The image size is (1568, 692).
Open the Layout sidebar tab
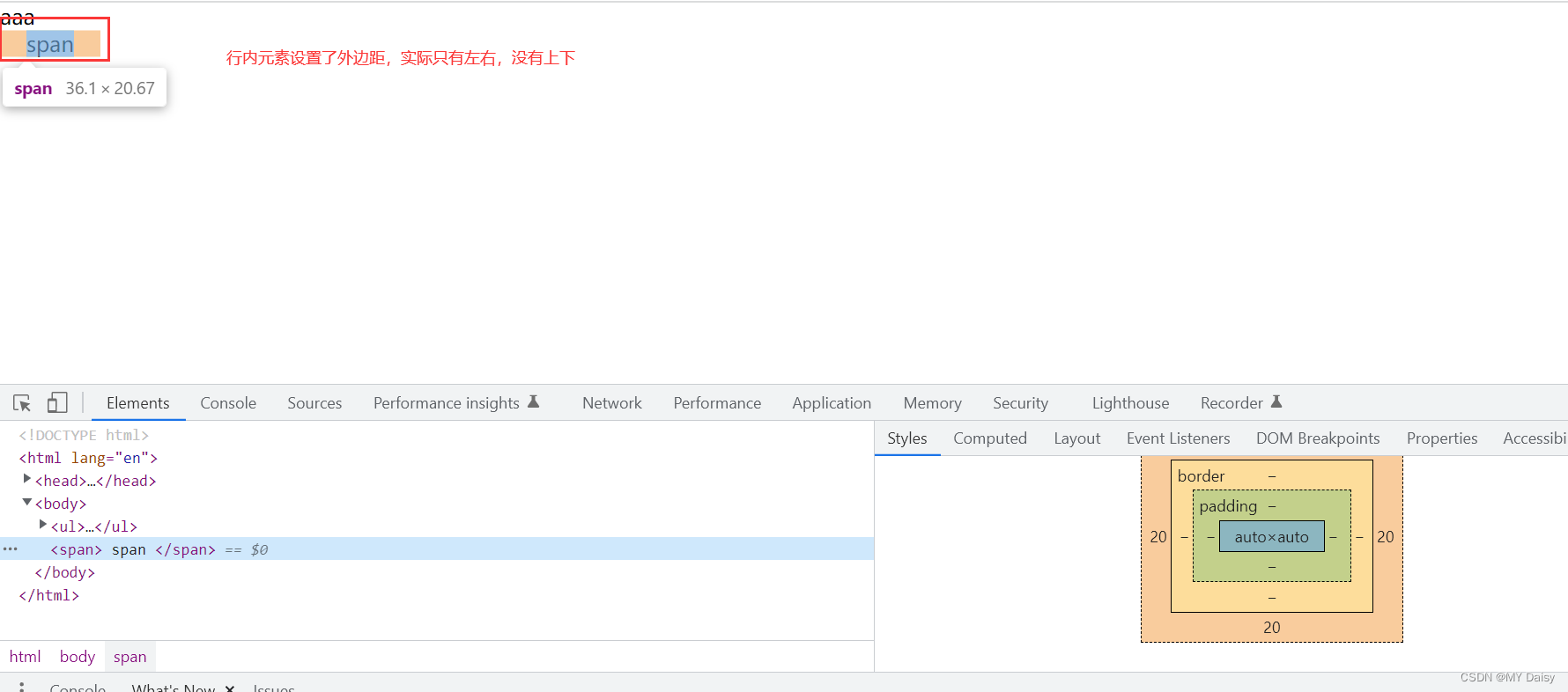tap(1077, 438)
